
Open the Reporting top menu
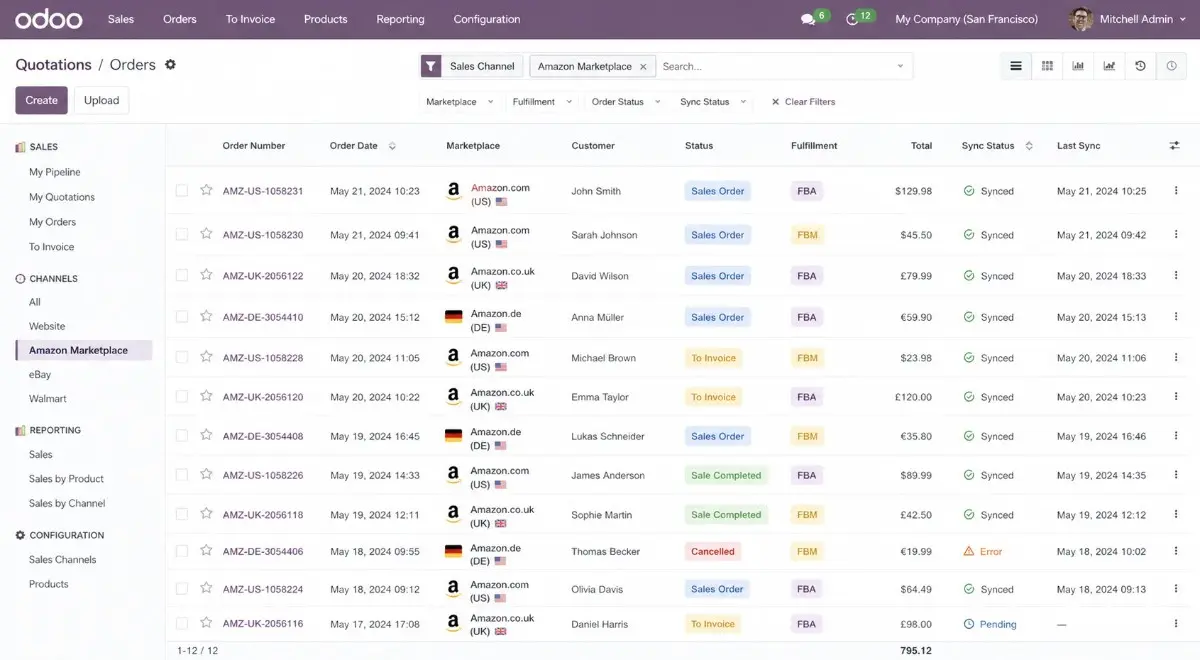tap(400, 19)
